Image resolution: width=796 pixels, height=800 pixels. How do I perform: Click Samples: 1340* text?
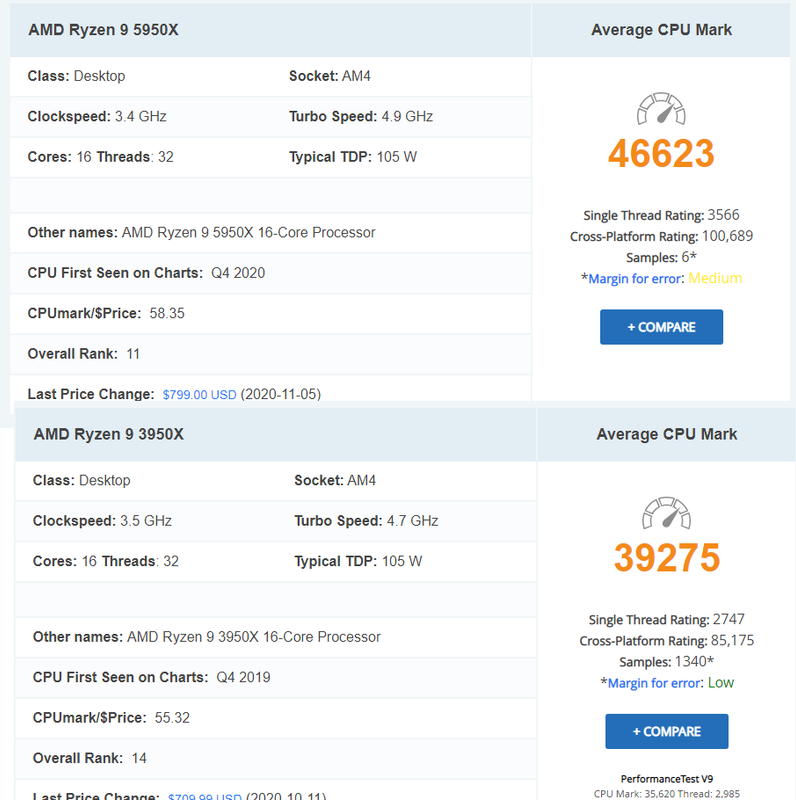(666, 661)
